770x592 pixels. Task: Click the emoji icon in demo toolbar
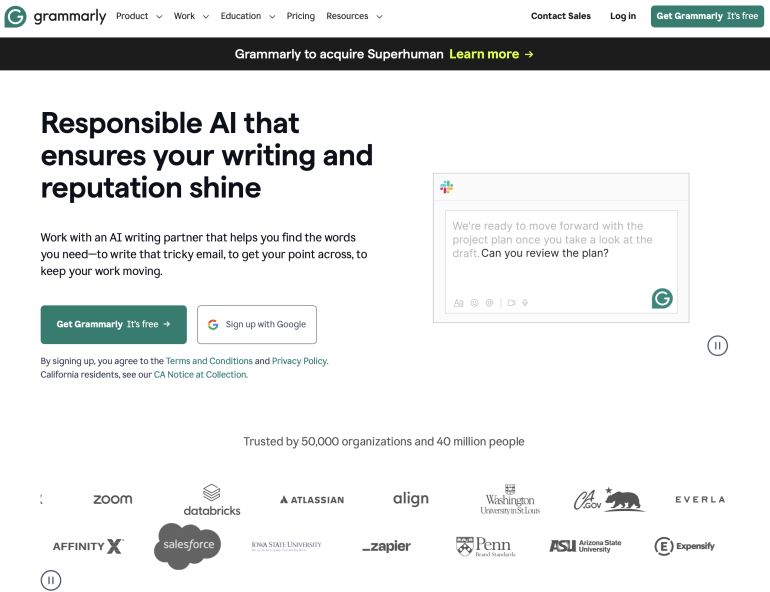(x=474, y=303)
